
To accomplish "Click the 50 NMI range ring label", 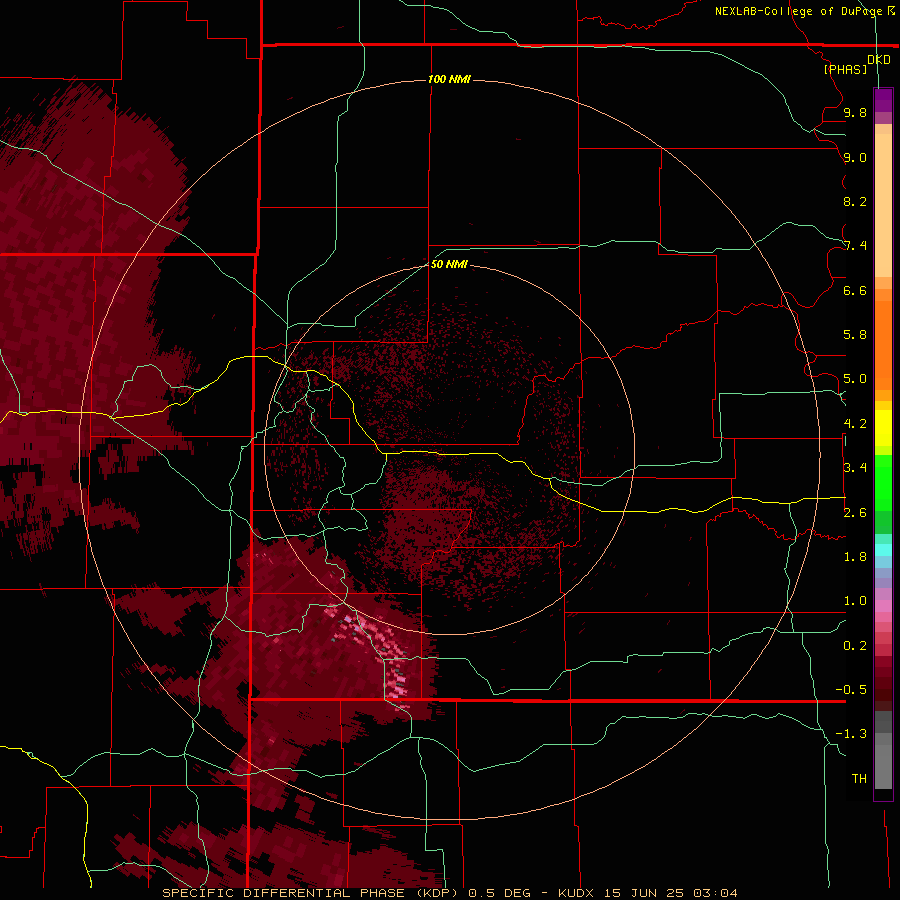I will (x=449, y=264).
